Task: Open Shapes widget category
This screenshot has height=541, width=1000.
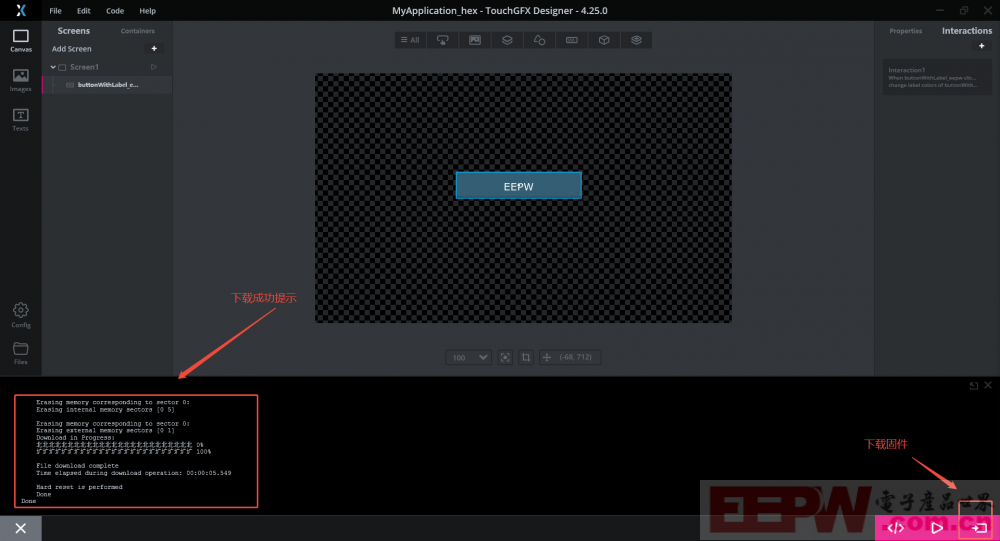Action: 540,40
